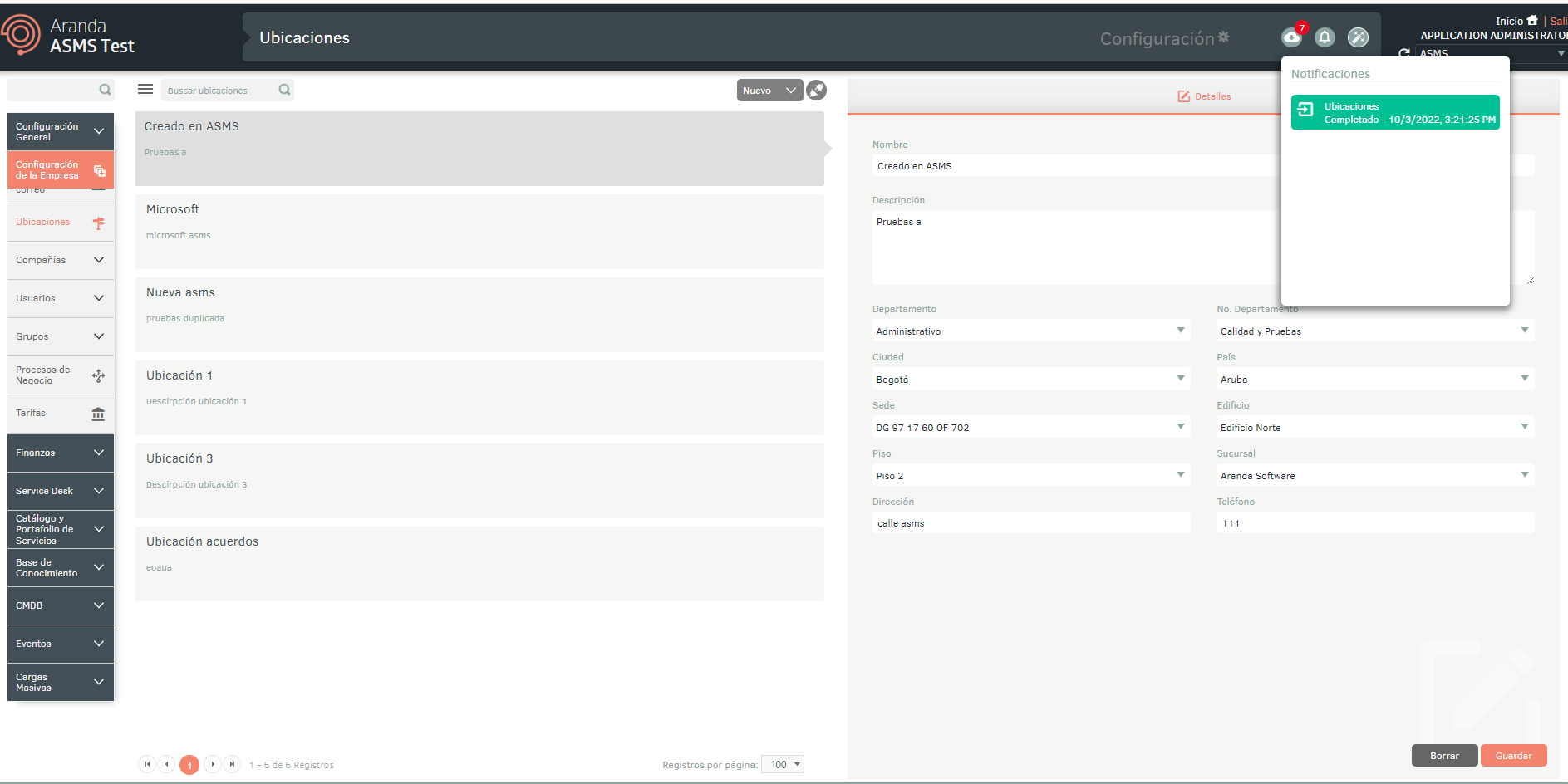Click the Guardar button
This screenshot has width=1568, height=784.
1513,755
